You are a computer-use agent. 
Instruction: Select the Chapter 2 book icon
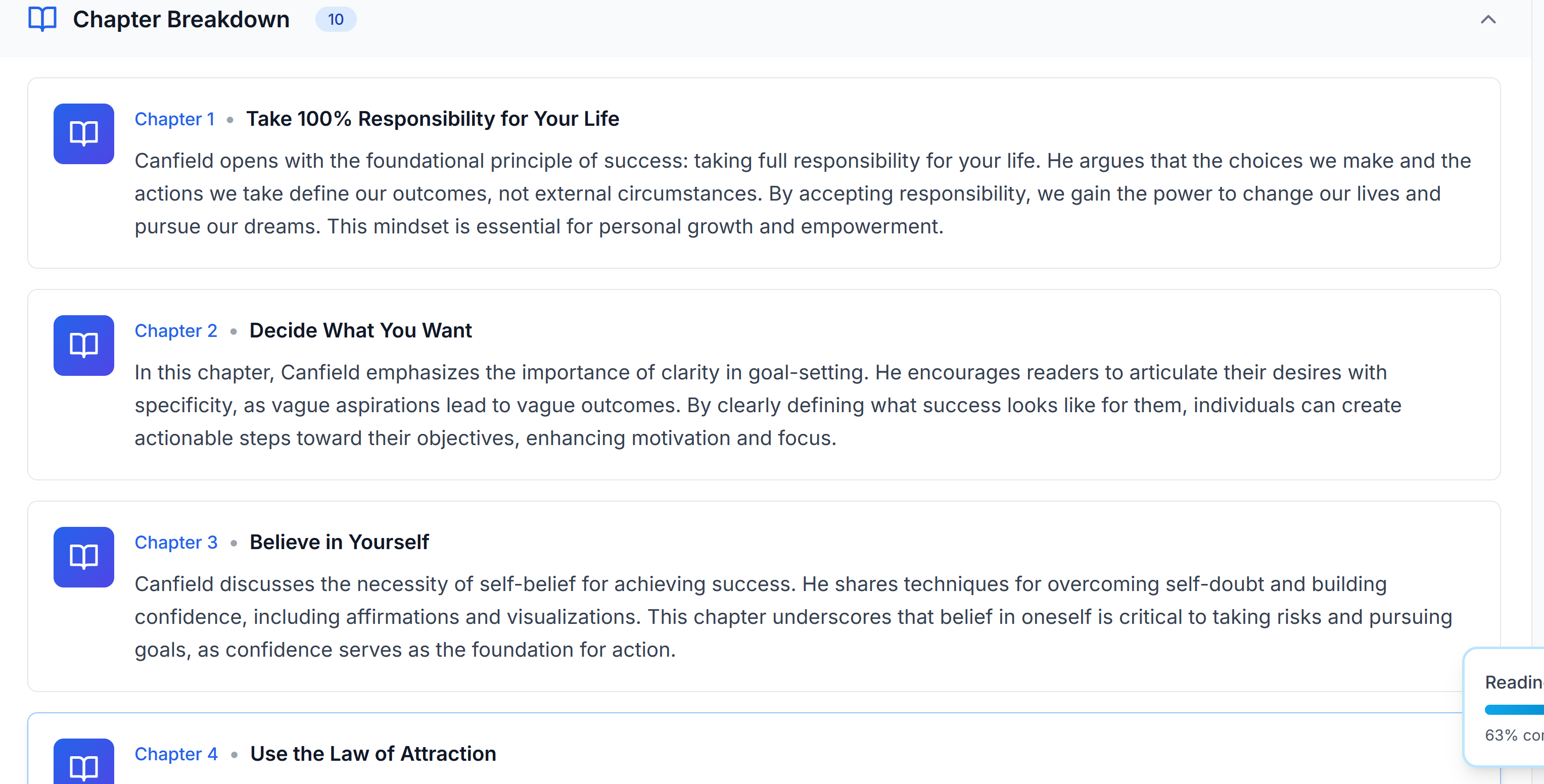pos(83,345)
